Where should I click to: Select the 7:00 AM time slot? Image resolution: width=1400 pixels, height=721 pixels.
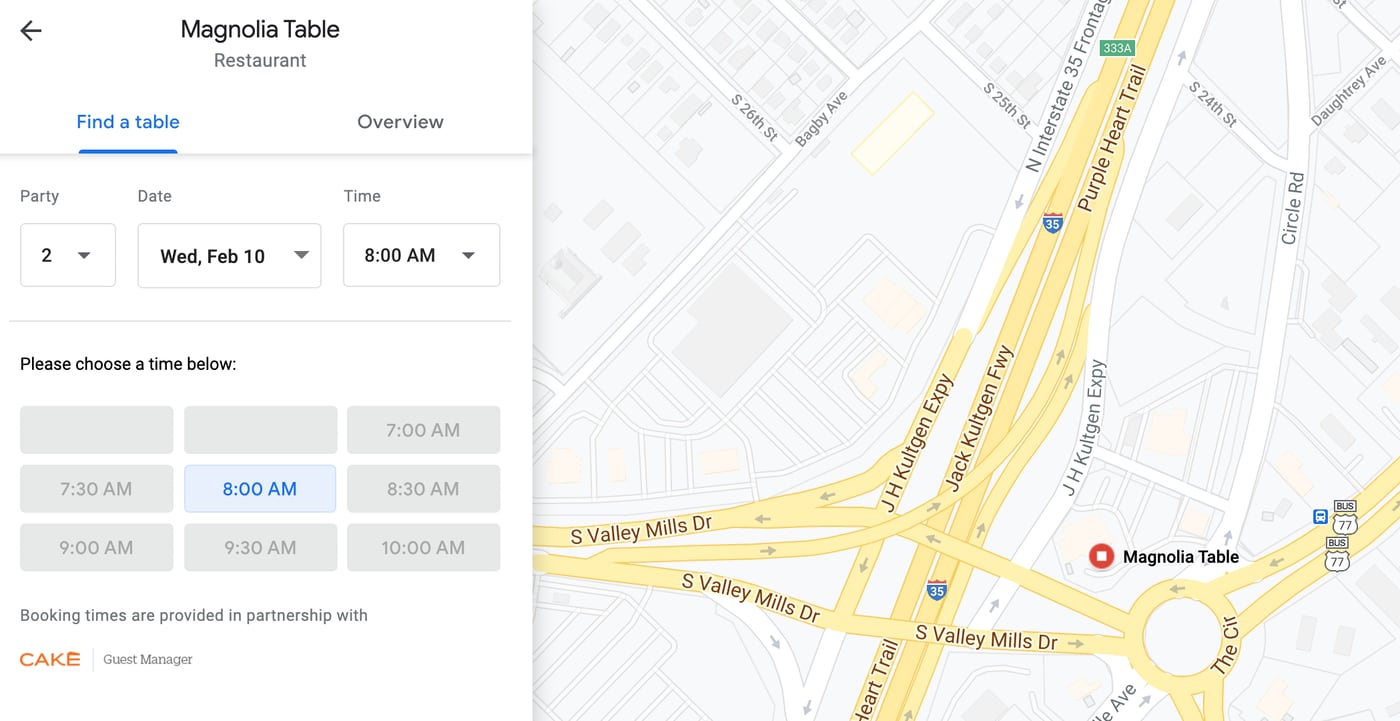pos(423,430)
